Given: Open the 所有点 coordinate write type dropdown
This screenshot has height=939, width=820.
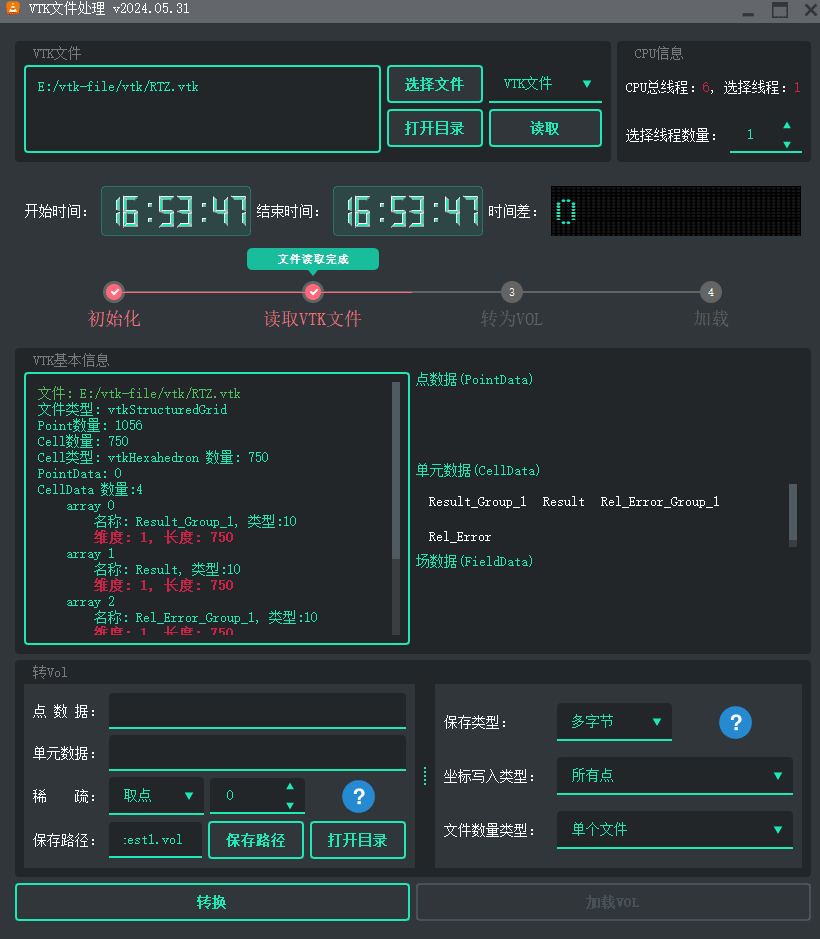Looking at the screenshot, I should coord(674,776).
